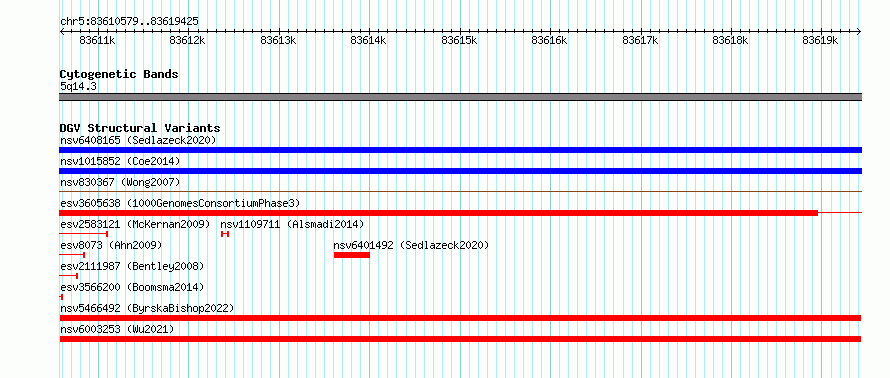This screenshot has height=378, width=890.
Task: Click the esv2583121 McKernan2009 red glyph
Action: click(x=83, y=234)
